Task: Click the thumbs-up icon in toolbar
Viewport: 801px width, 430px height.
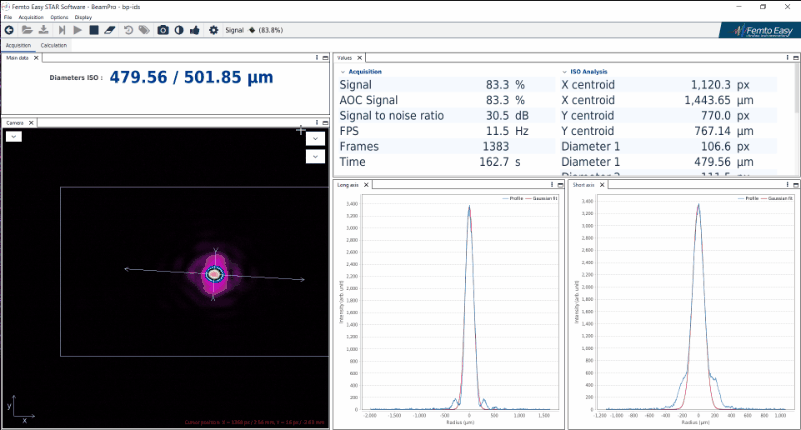Action: coord(196,30)
